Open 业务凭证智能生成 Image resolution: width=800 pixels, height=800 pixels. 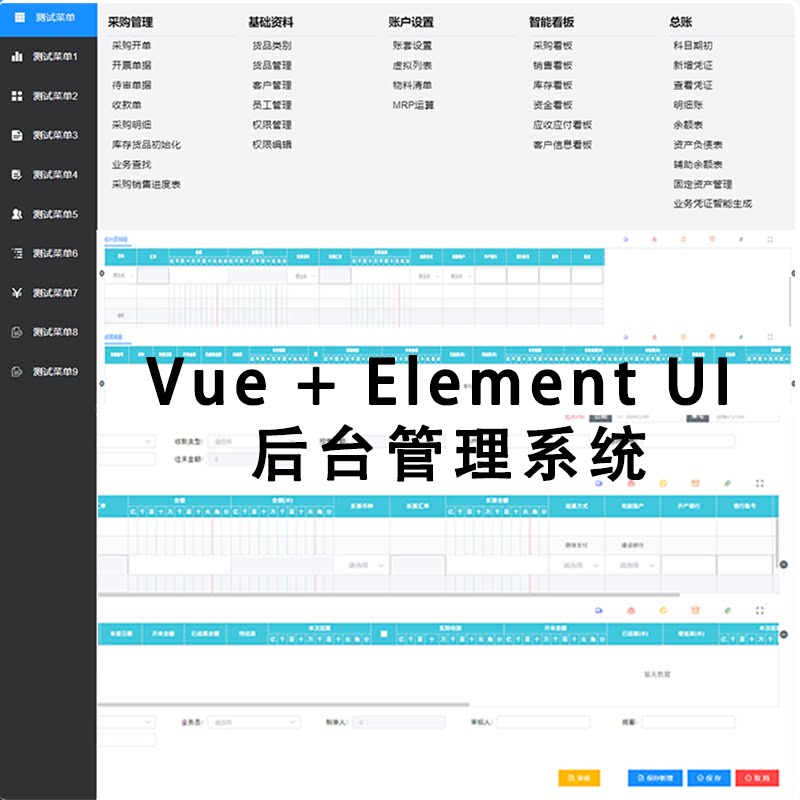713,204
